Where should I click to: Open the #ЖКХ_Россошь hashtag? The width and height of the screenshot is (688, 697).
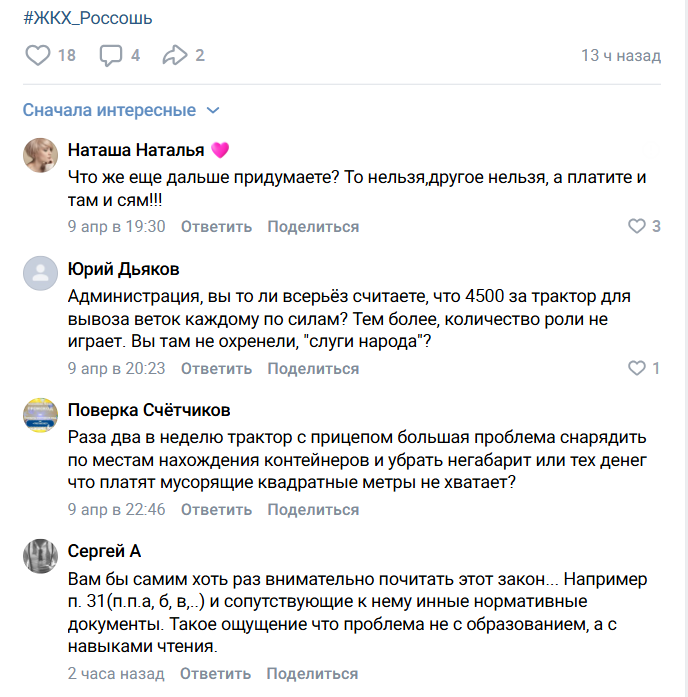80,19
